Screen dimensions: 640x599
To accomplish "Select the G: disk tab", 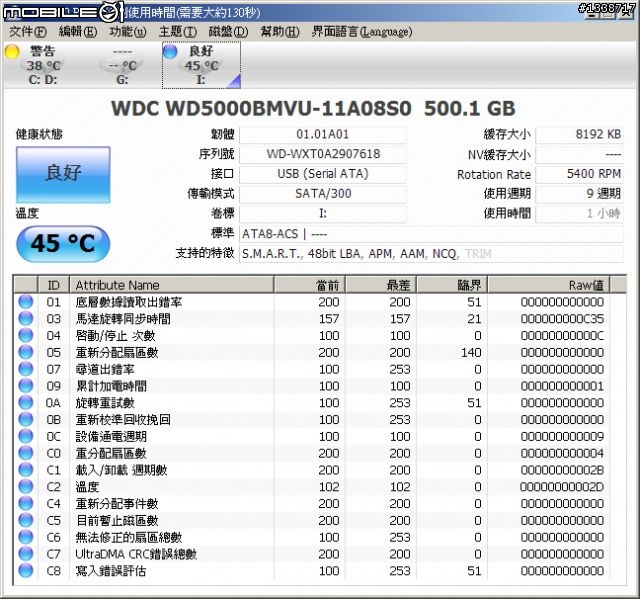I will [122, 65].
